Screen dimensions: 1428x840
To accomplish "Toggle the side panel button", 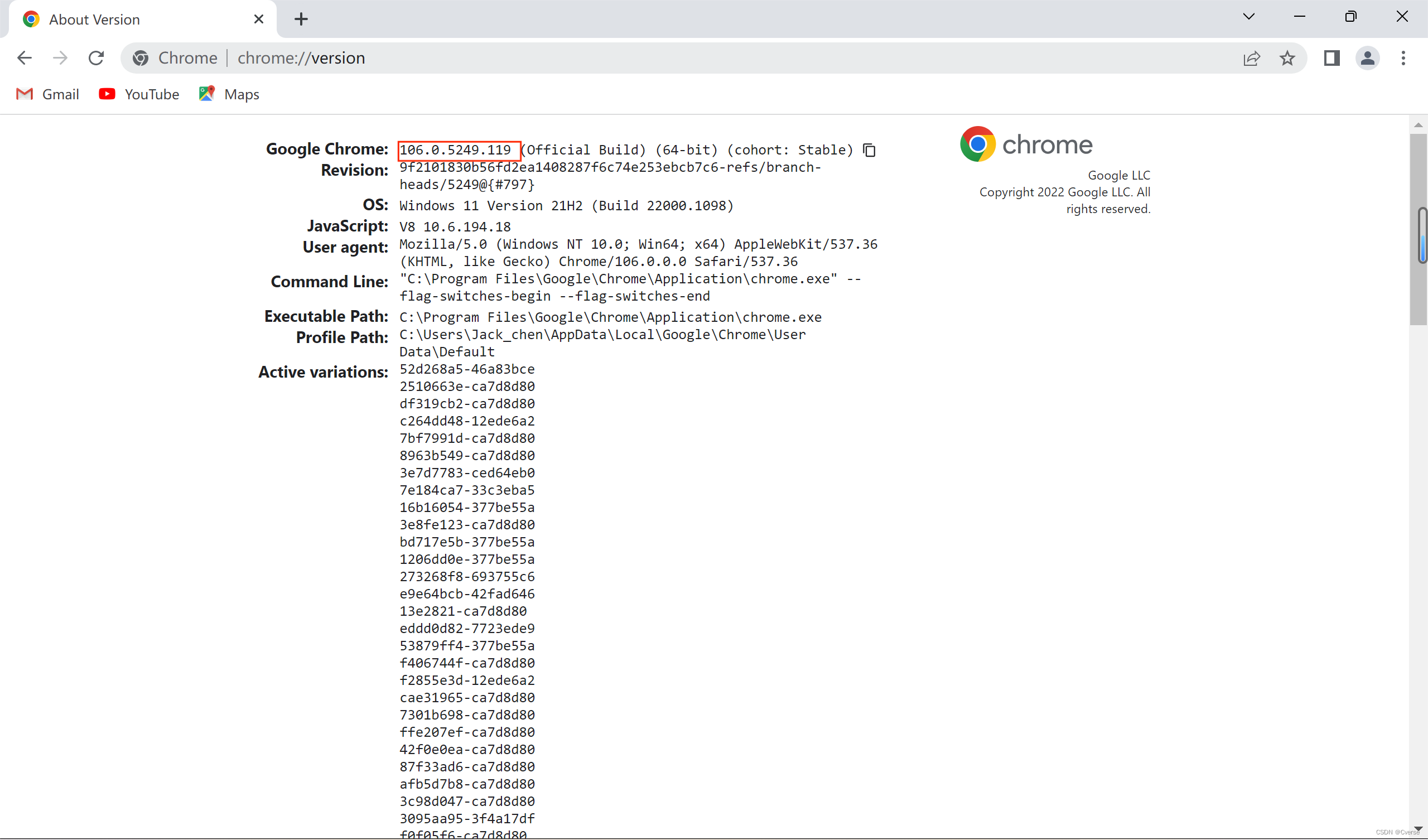I will point(1331,58).
